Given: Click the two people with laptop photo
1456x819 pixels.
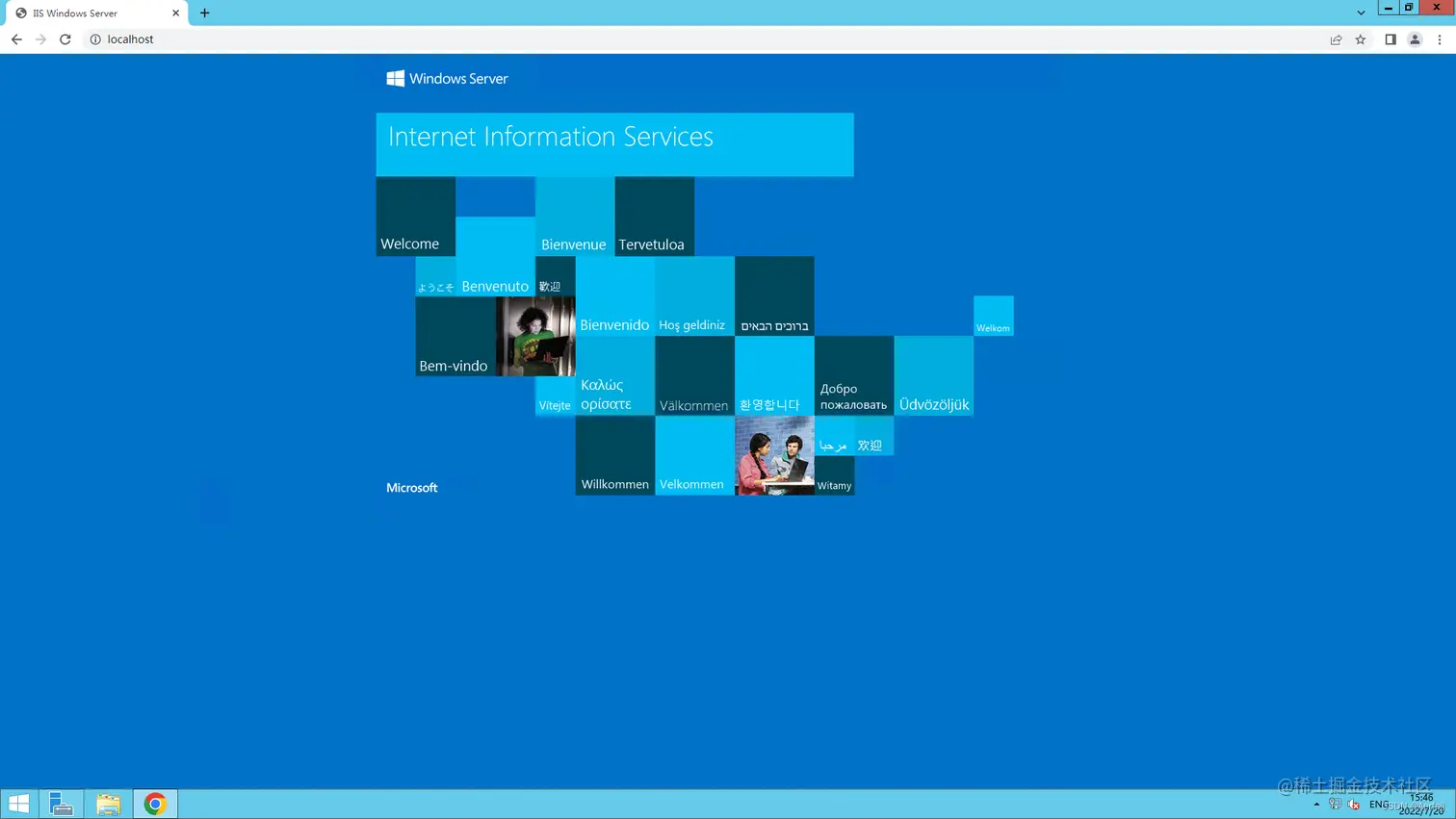Looking at the screenshot, I should (x=774, y=456).
